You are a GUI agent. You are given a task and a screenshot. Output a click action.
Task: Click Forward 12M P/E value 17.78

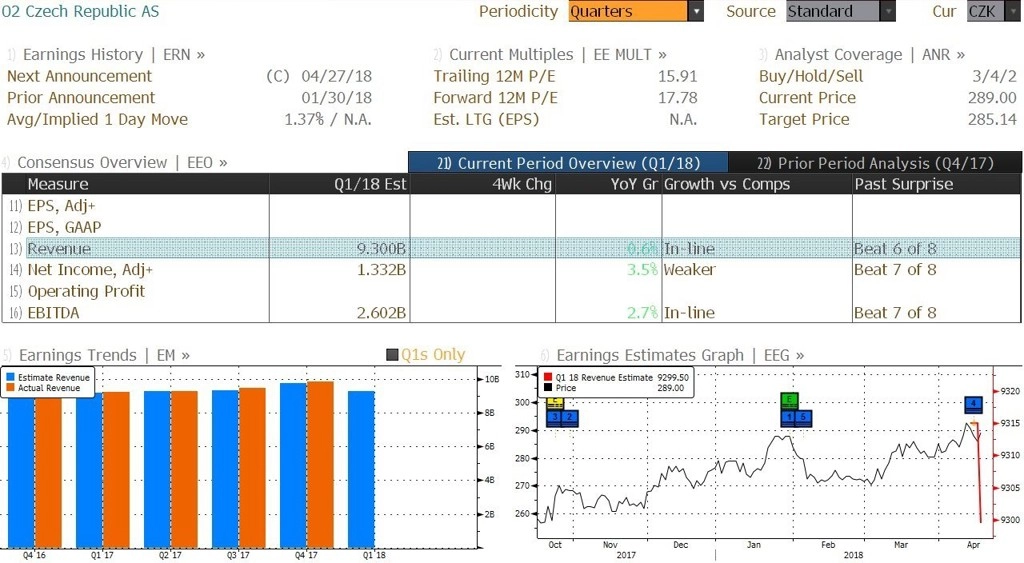(x=678, y=98)
